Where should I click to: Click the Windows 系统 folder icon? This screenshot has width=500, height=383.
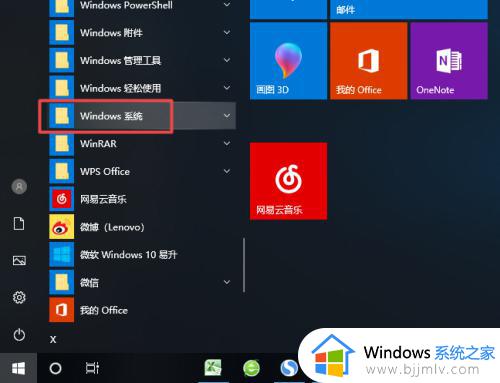pyautogui.click(x=62, y=116)
